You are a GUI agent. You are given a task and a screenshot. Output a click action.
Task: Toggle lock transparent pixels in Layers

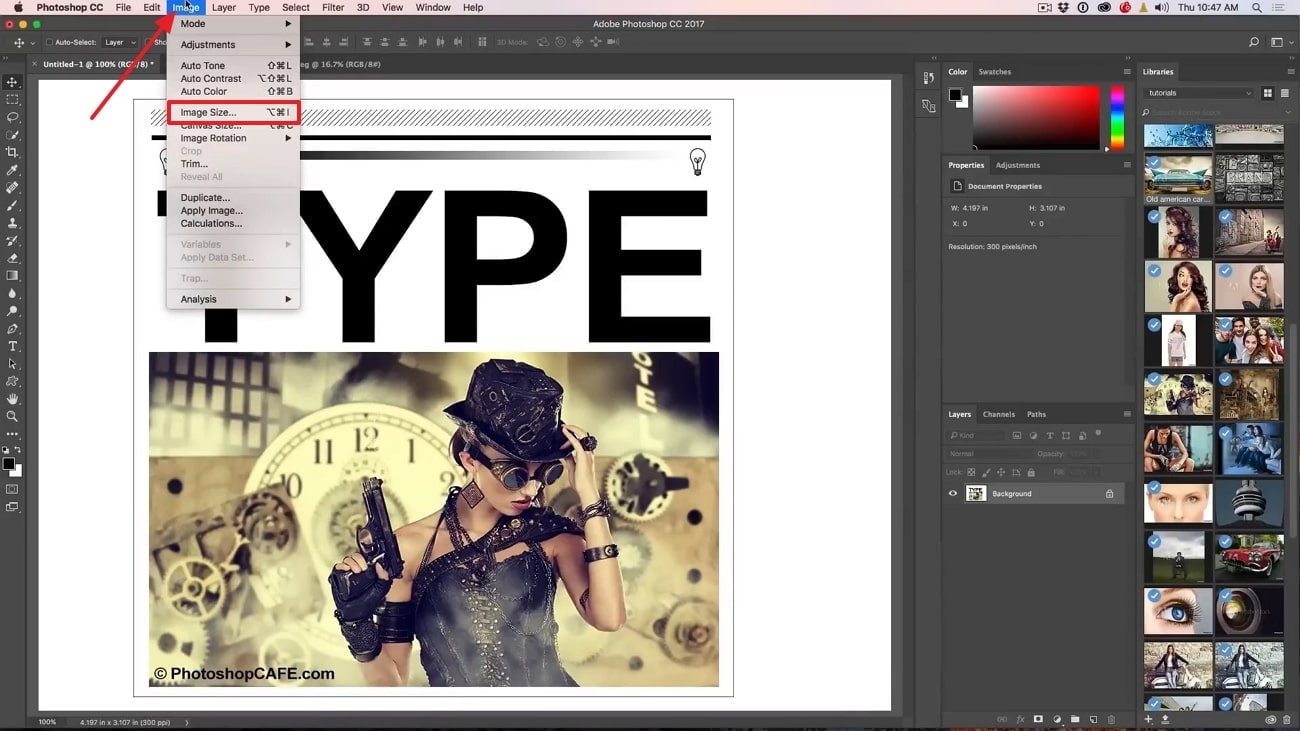[972, 472]
